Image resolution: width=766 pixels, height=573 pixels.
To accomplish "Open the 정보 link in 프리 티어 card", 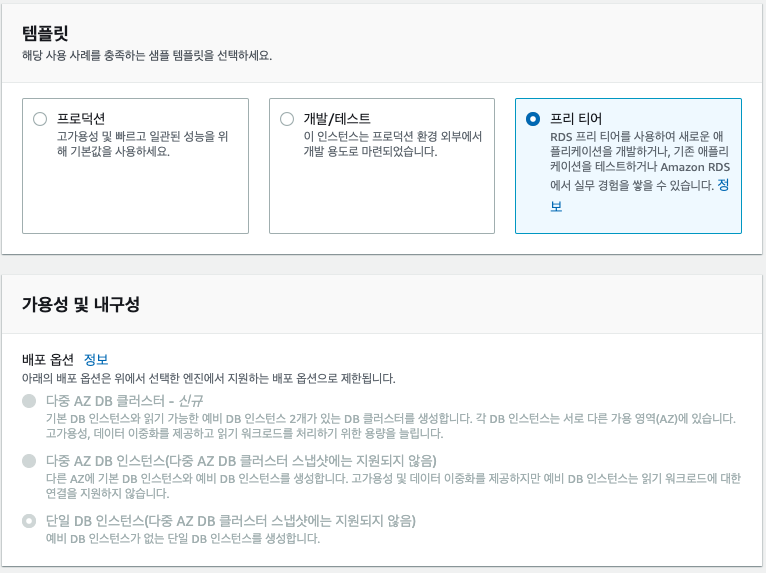I will (723, 185).
